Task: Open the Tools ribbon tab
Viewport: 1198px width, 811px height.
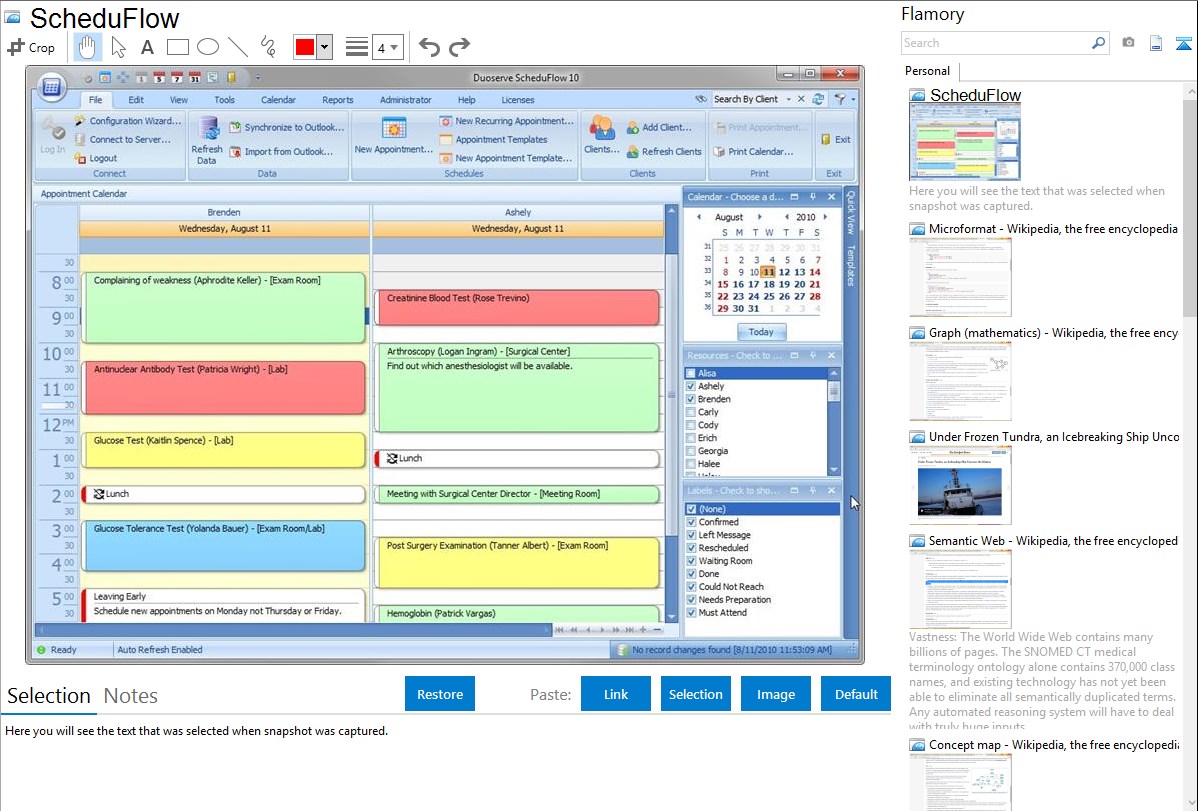Action: pyautogui.click(x=225, y=99)
